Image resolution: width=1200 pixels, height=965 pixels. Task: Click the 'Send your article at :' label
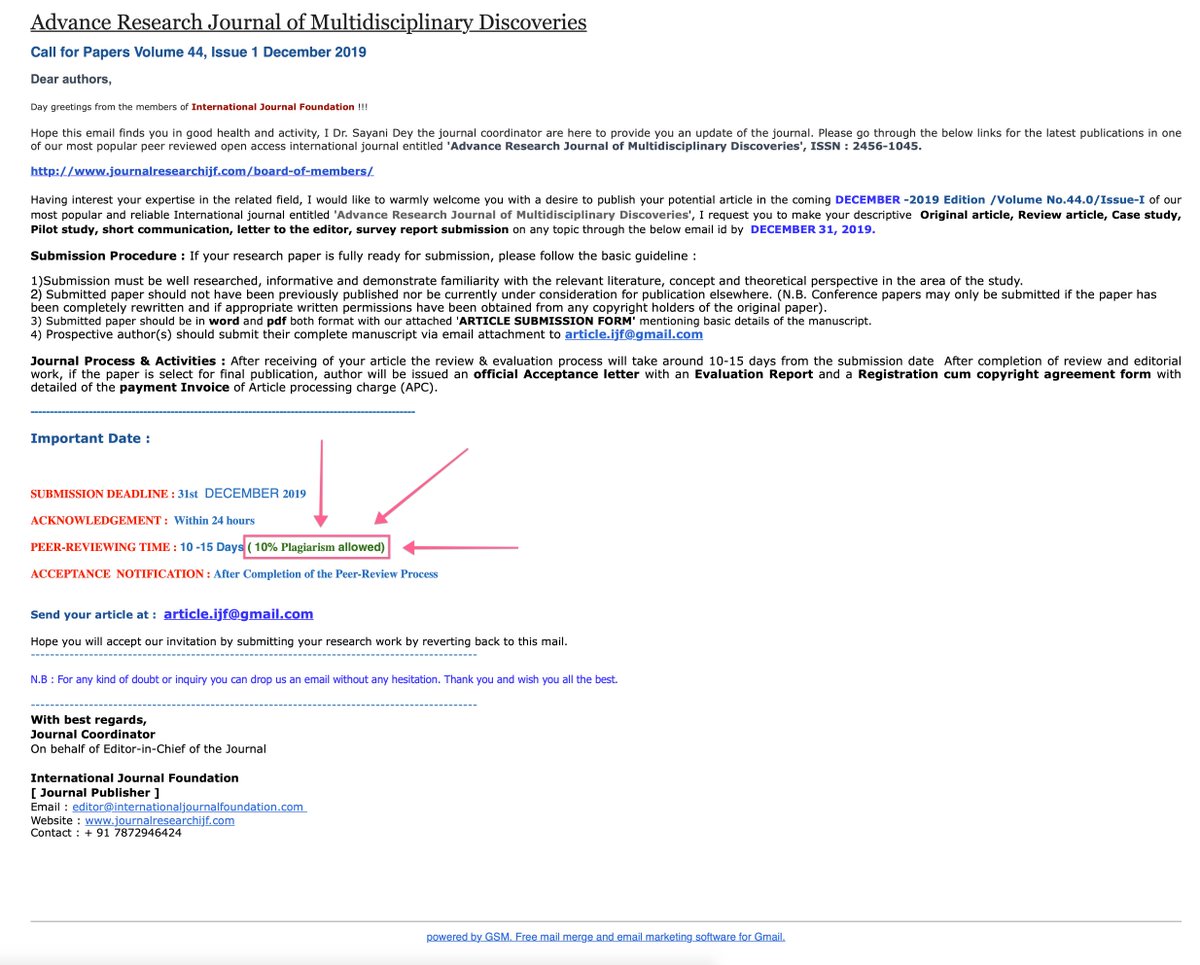pos(93,615)
